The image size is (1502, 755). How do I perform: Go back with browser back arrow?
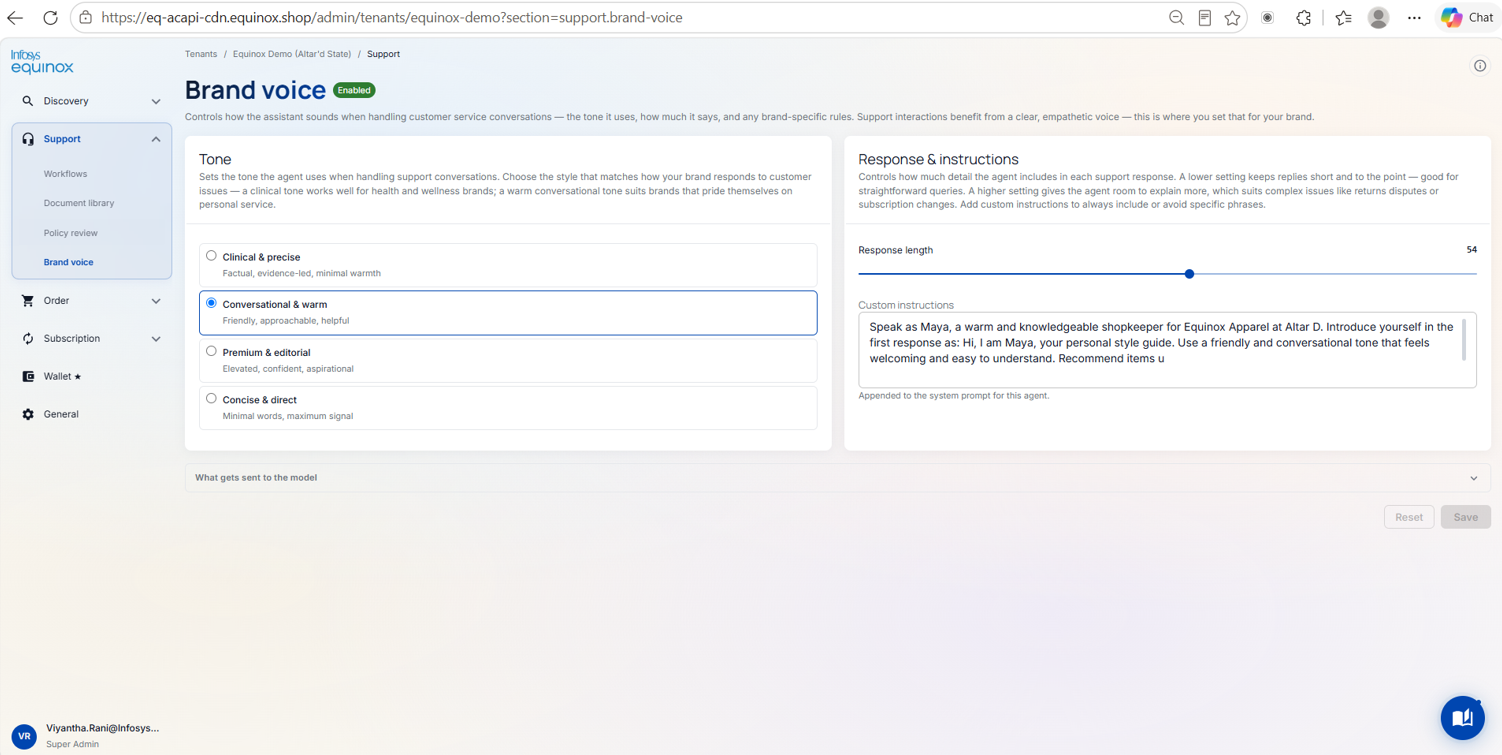[x=15, y=18]
